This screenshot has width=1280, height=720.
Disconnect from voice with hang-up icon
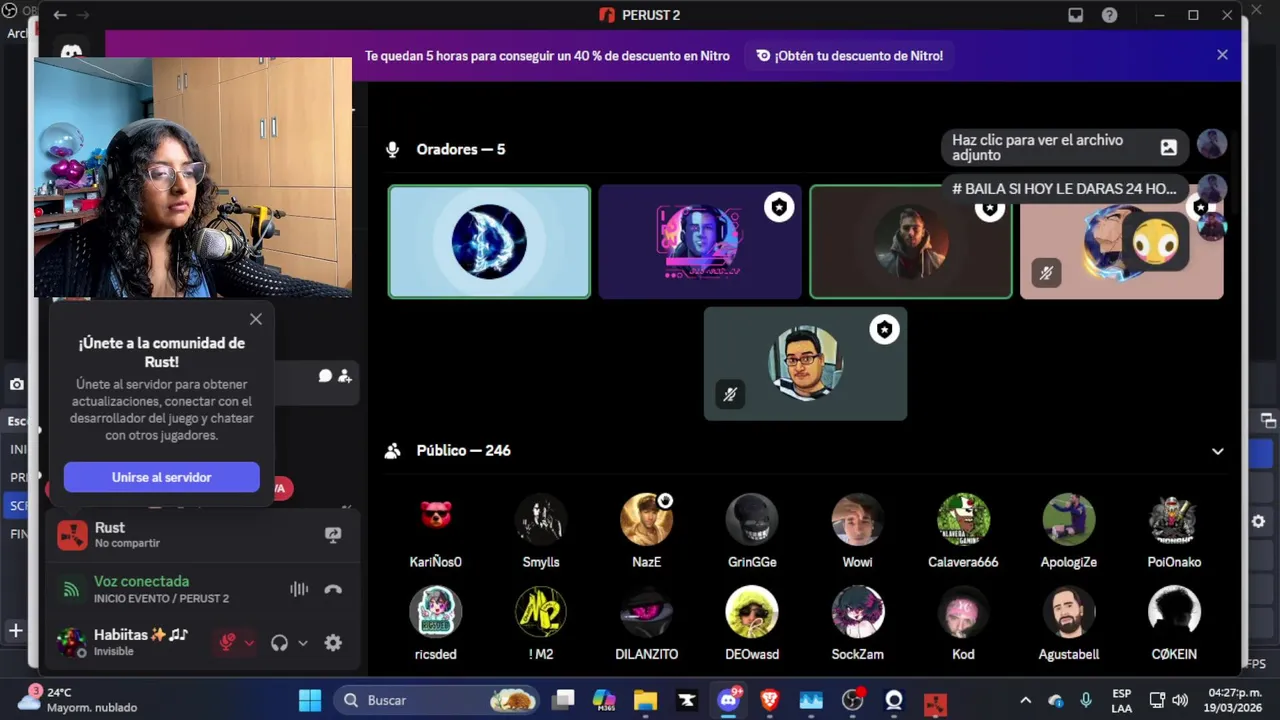[333, 589]
